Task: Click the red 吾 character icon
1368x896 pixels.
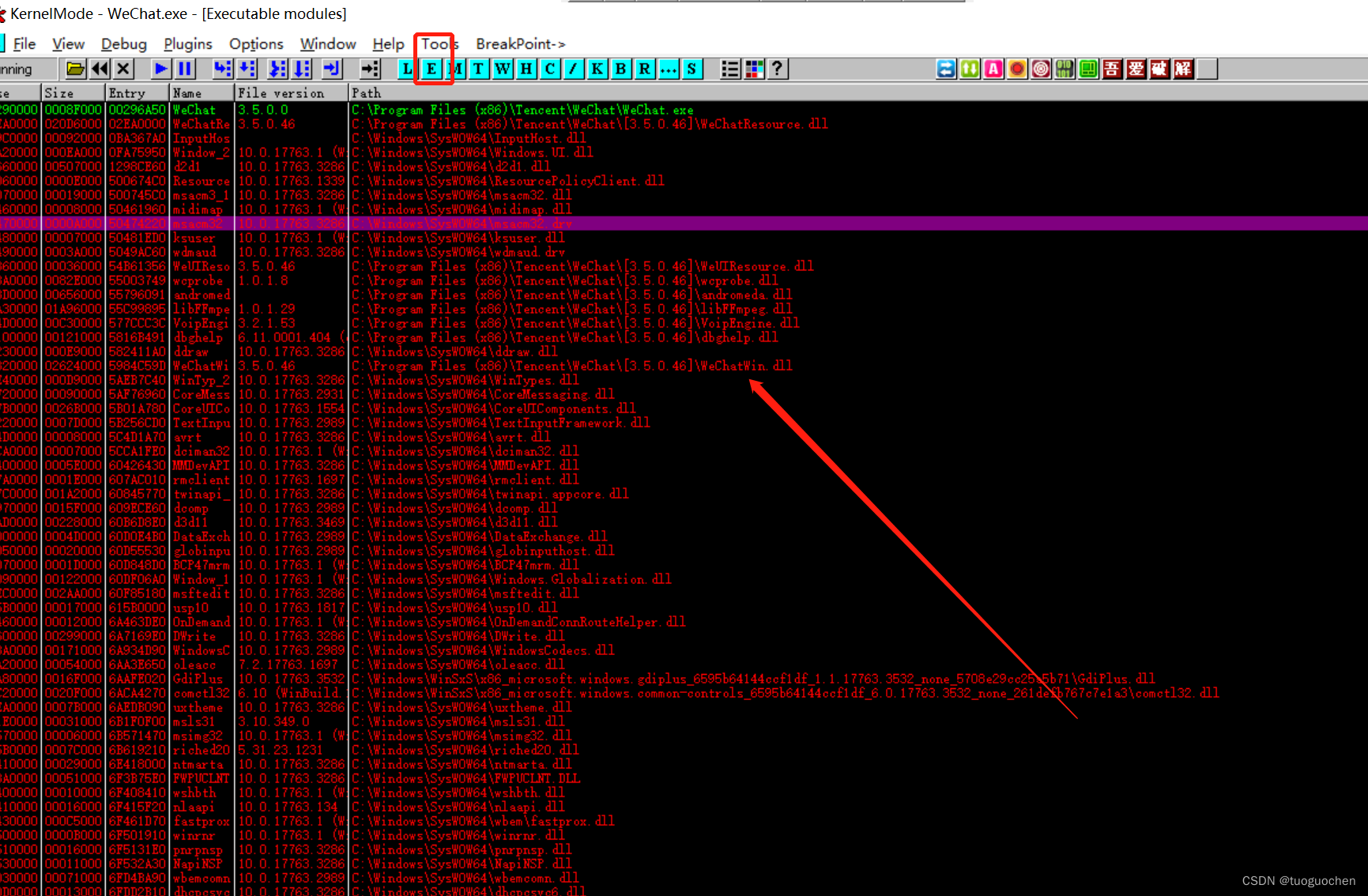Action: [x=1112, y=69]
